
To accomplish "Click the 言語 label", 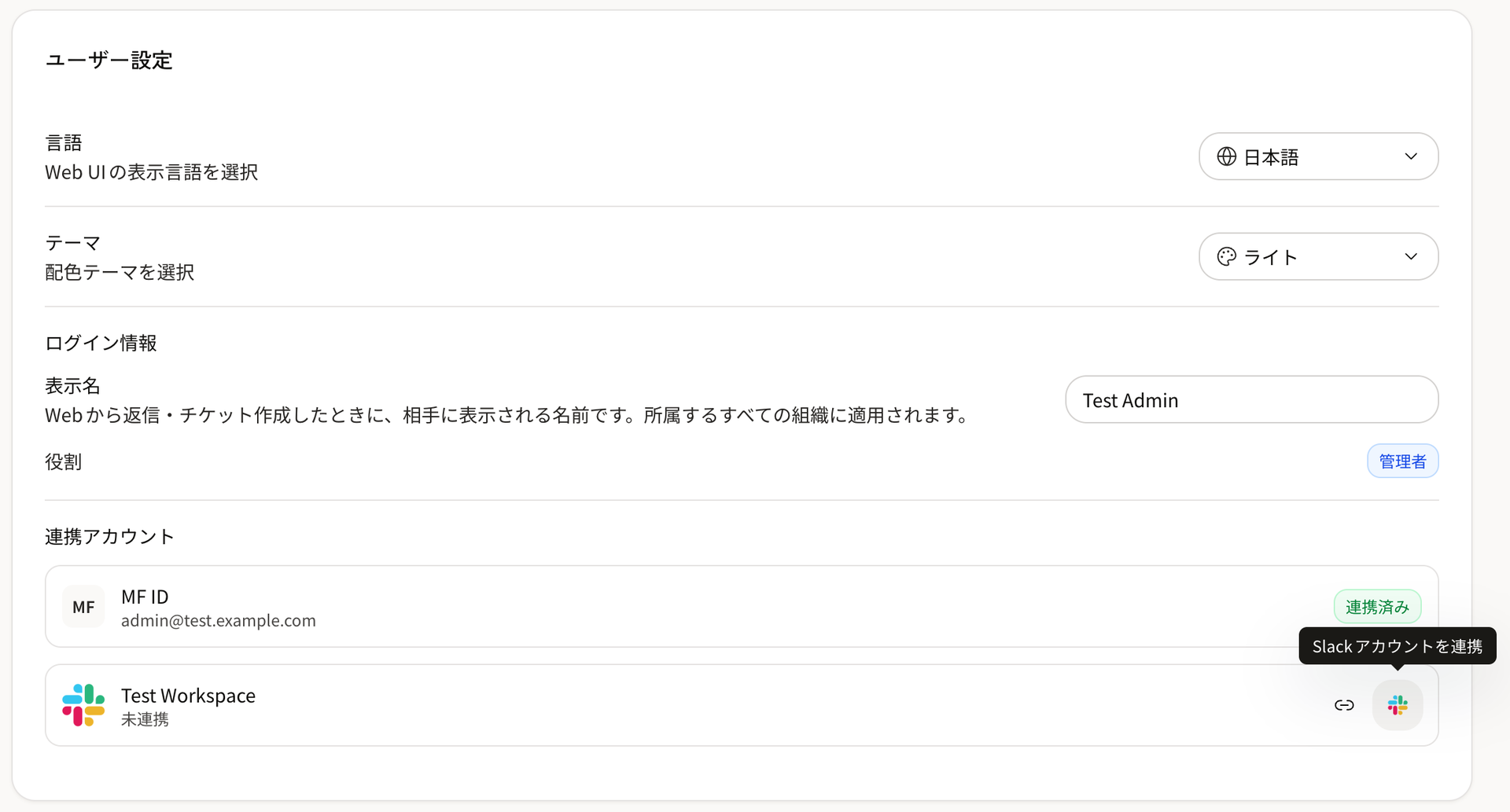I will point(64,142).
